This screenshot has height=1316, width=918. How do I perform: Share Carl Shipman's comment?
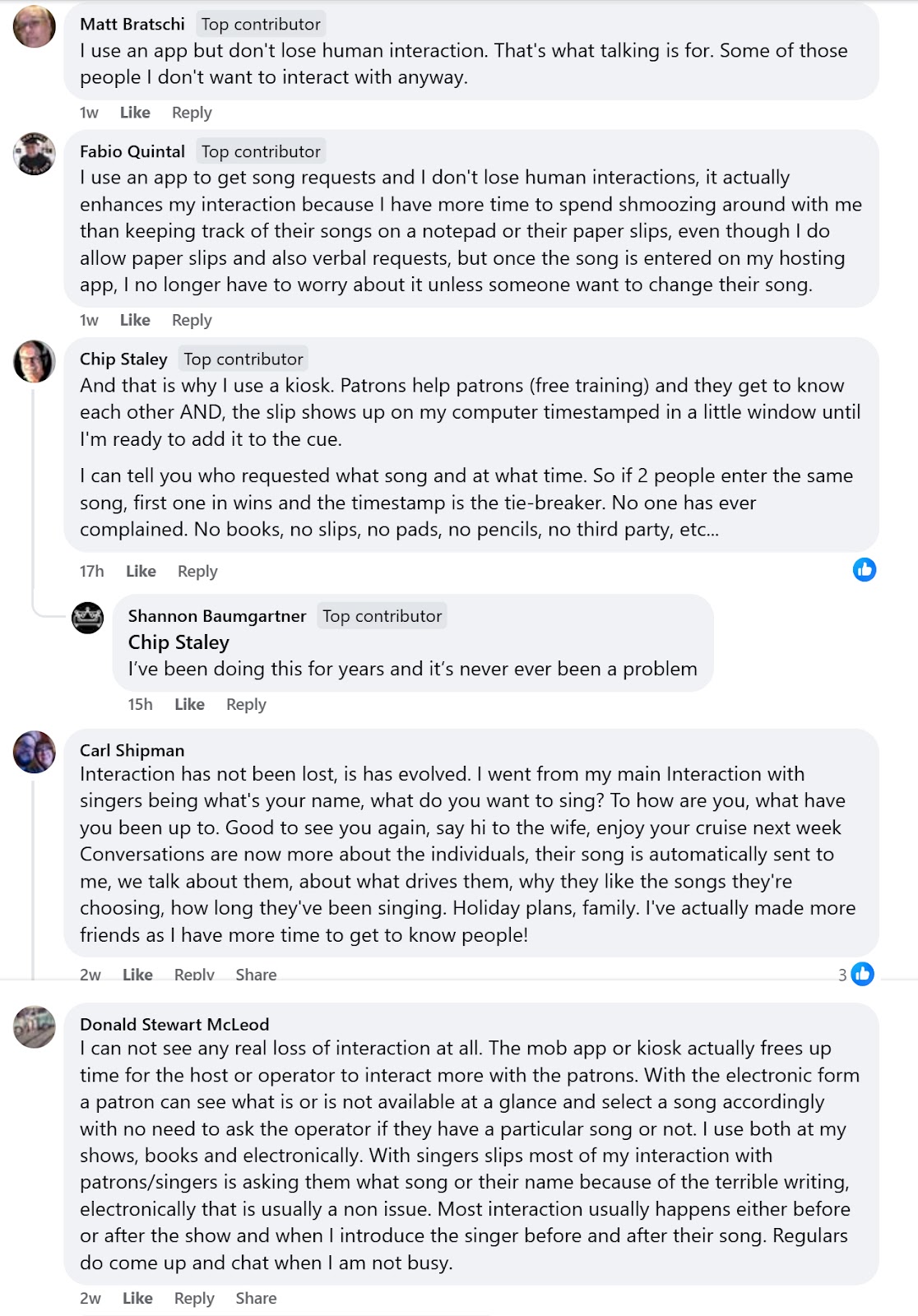coord(256,975)
